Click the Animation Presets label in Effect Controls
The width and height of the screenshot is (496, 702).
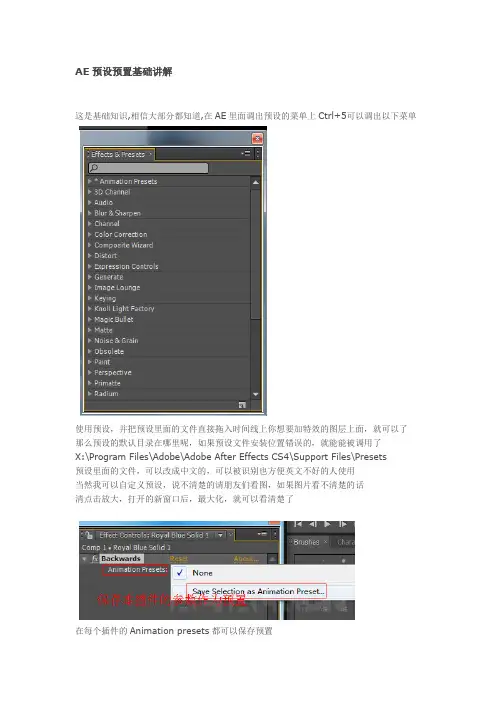tap(137, 570)
